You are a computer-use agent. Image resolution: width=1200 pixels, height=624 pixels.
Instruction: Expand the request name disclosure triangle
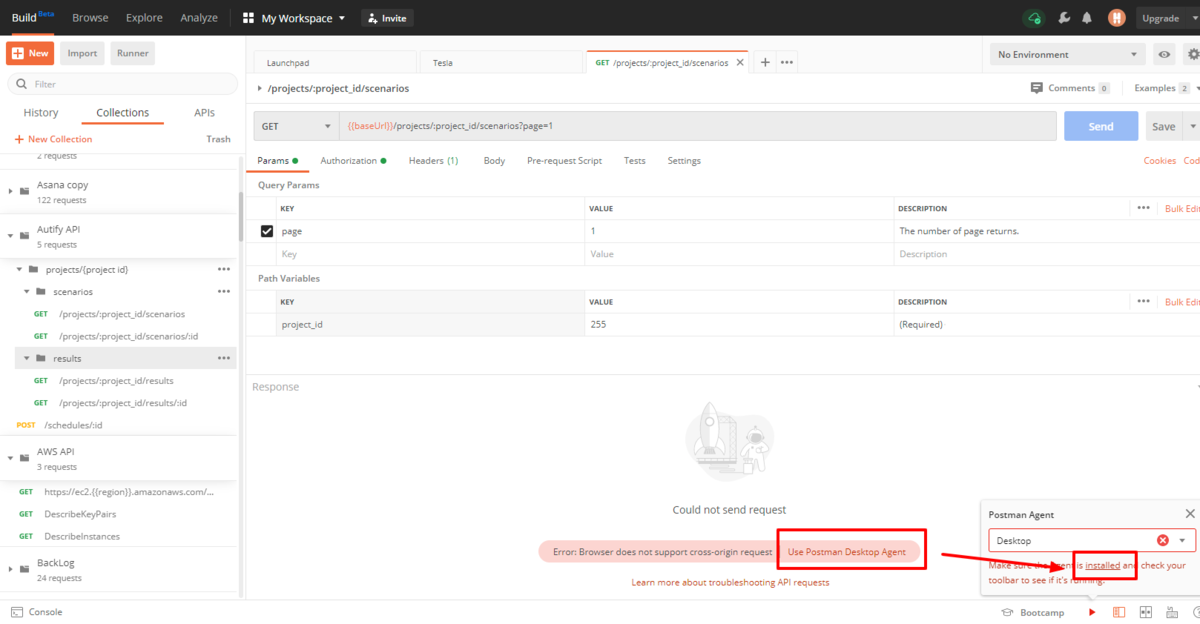point(260,89)
